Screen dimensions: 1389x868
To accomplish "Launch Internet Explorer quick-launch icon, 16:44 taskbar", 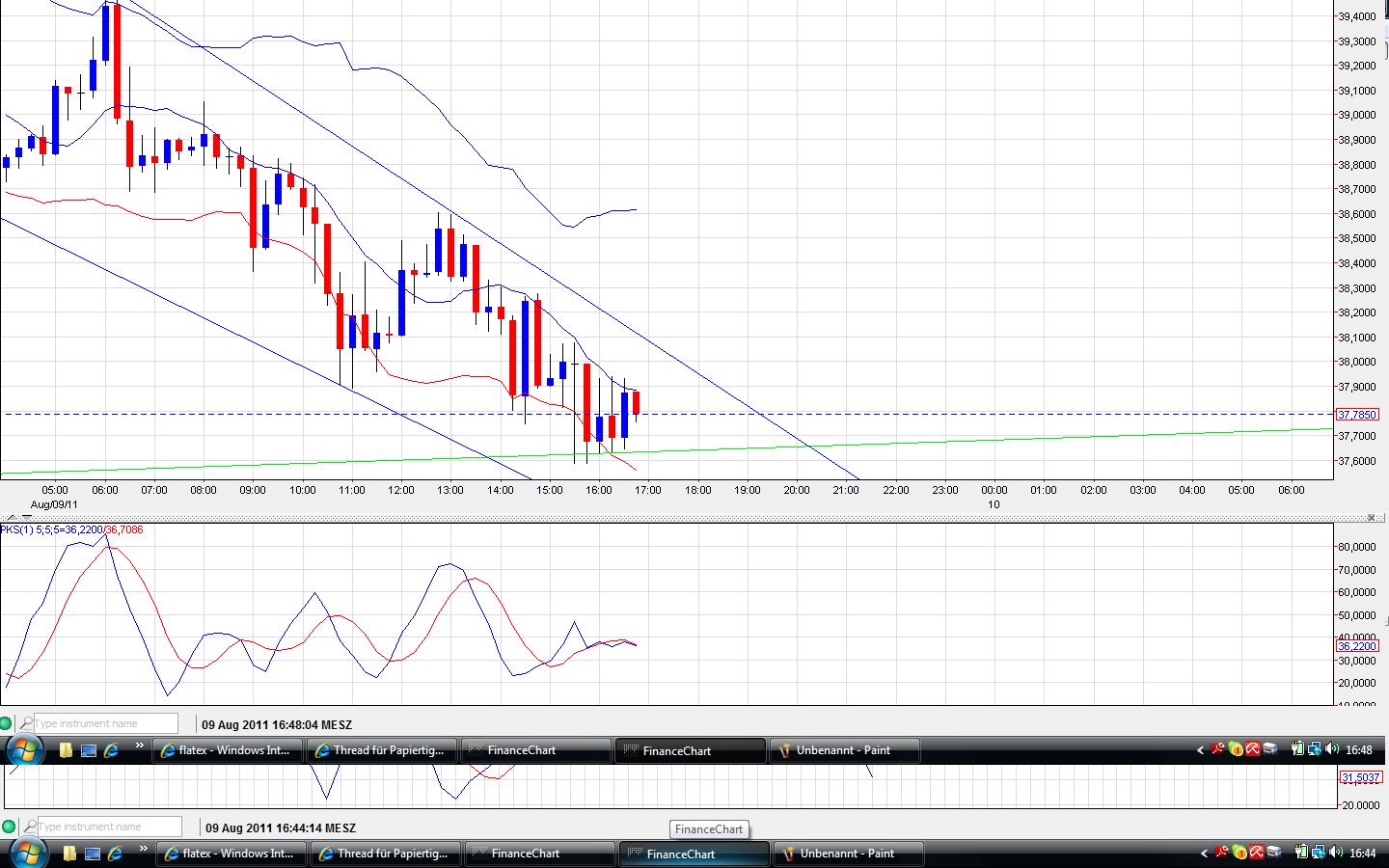I will point(115,854).
